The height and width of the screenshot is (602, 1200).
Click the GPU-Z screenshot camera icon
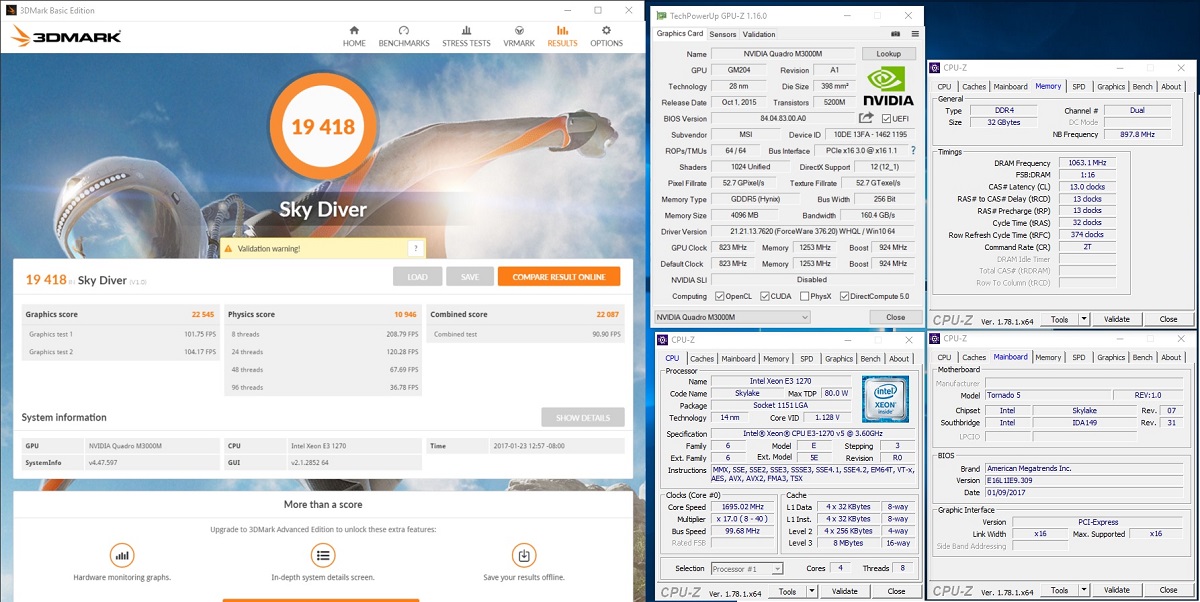point(893,34)
